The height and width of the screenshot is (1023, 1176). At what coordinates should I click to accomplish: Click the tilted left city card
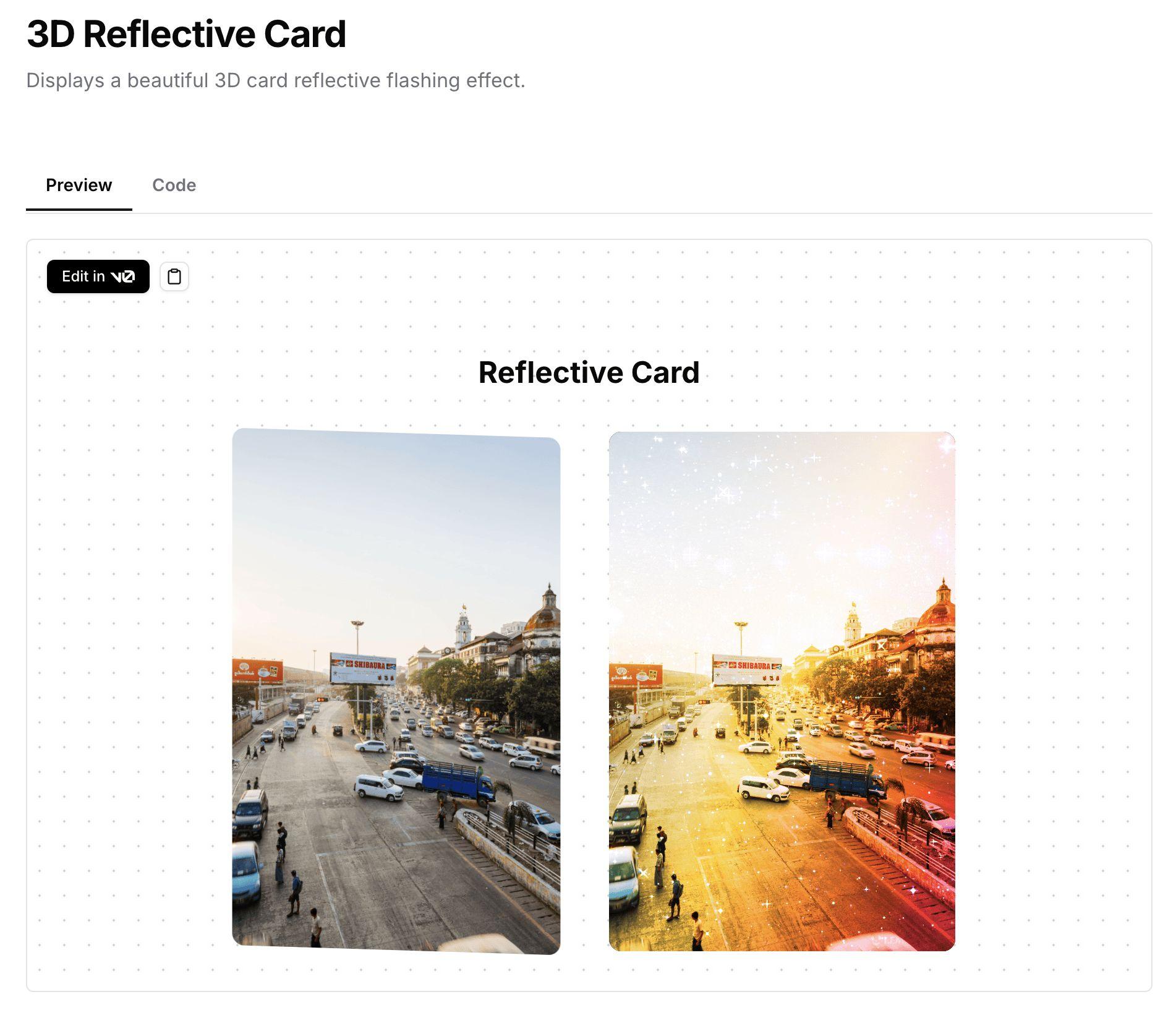point(396,691)
